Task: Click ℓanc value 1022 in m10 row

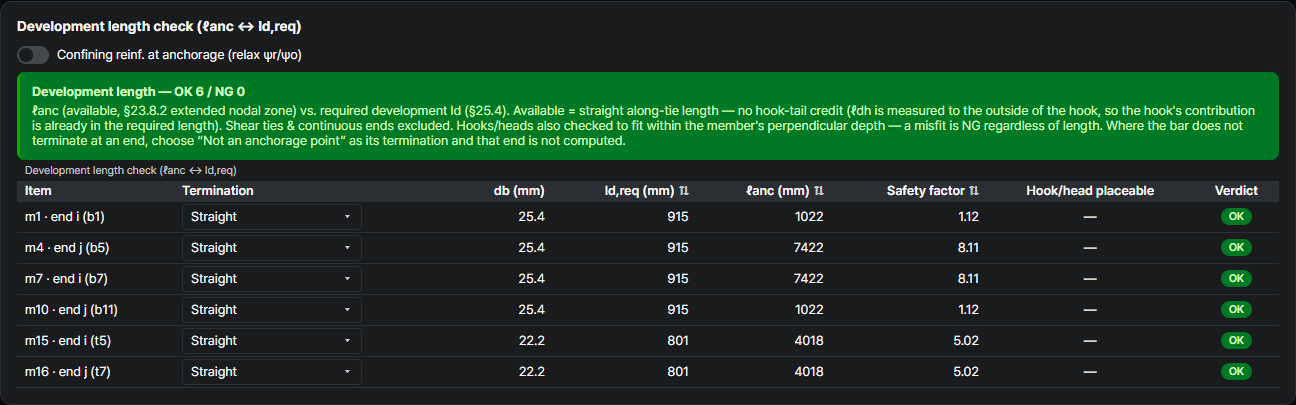Action: click(809, 310)
